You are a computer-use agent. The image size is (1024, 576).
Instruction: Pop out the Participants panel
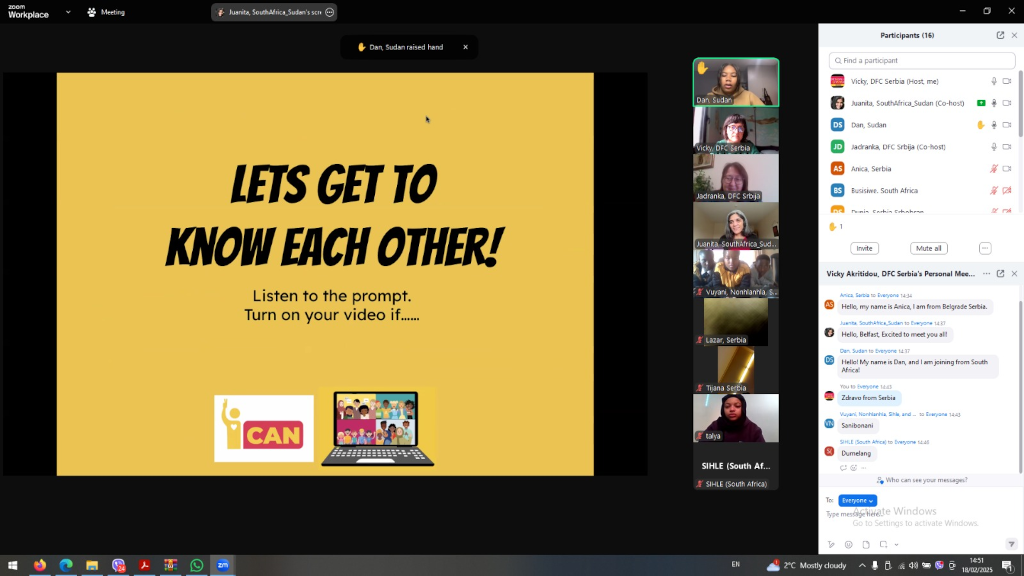(x=1000, y=35)
